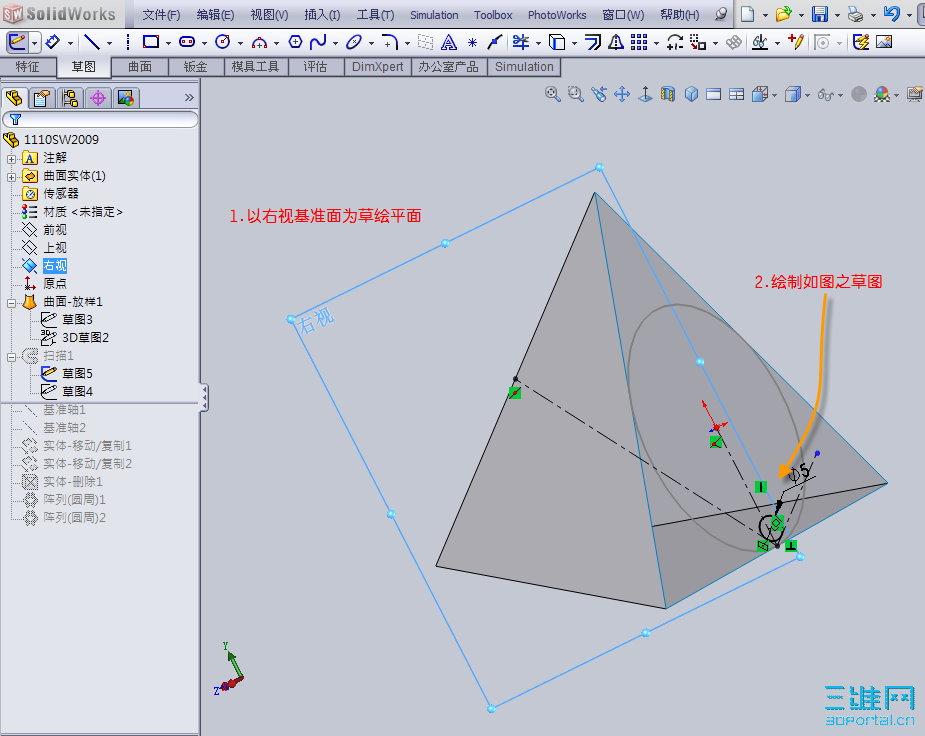Open the Display Style dropdown arrow
The image size is (925, 736).
tap(807, 94)
